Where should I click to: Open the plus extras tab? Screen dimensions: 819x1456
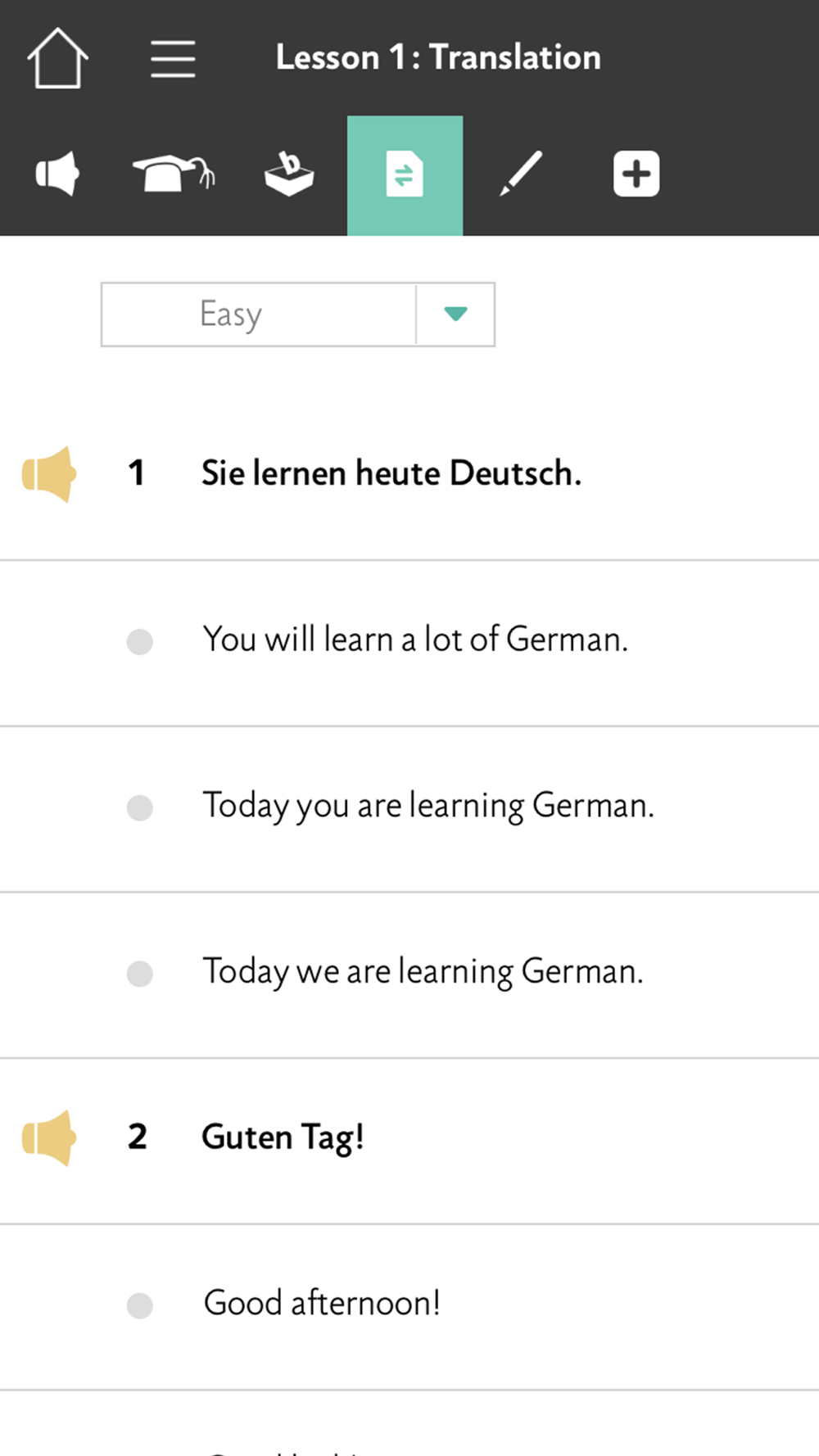[636, 174]
